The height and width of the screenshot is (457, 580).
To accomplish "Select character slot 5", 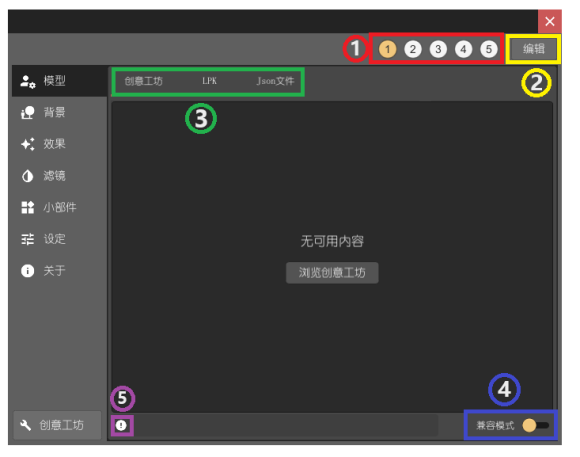I will point(489,49).
